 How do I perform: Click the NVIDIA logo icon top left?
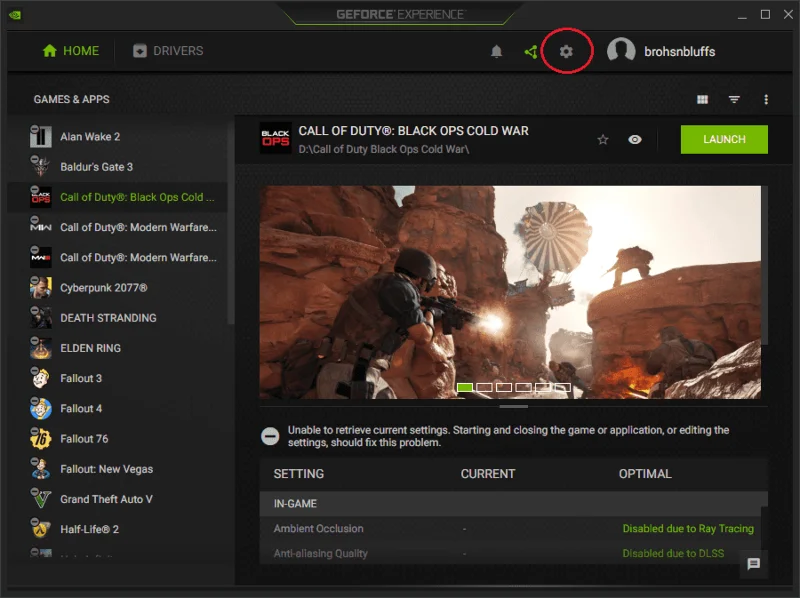14,14
